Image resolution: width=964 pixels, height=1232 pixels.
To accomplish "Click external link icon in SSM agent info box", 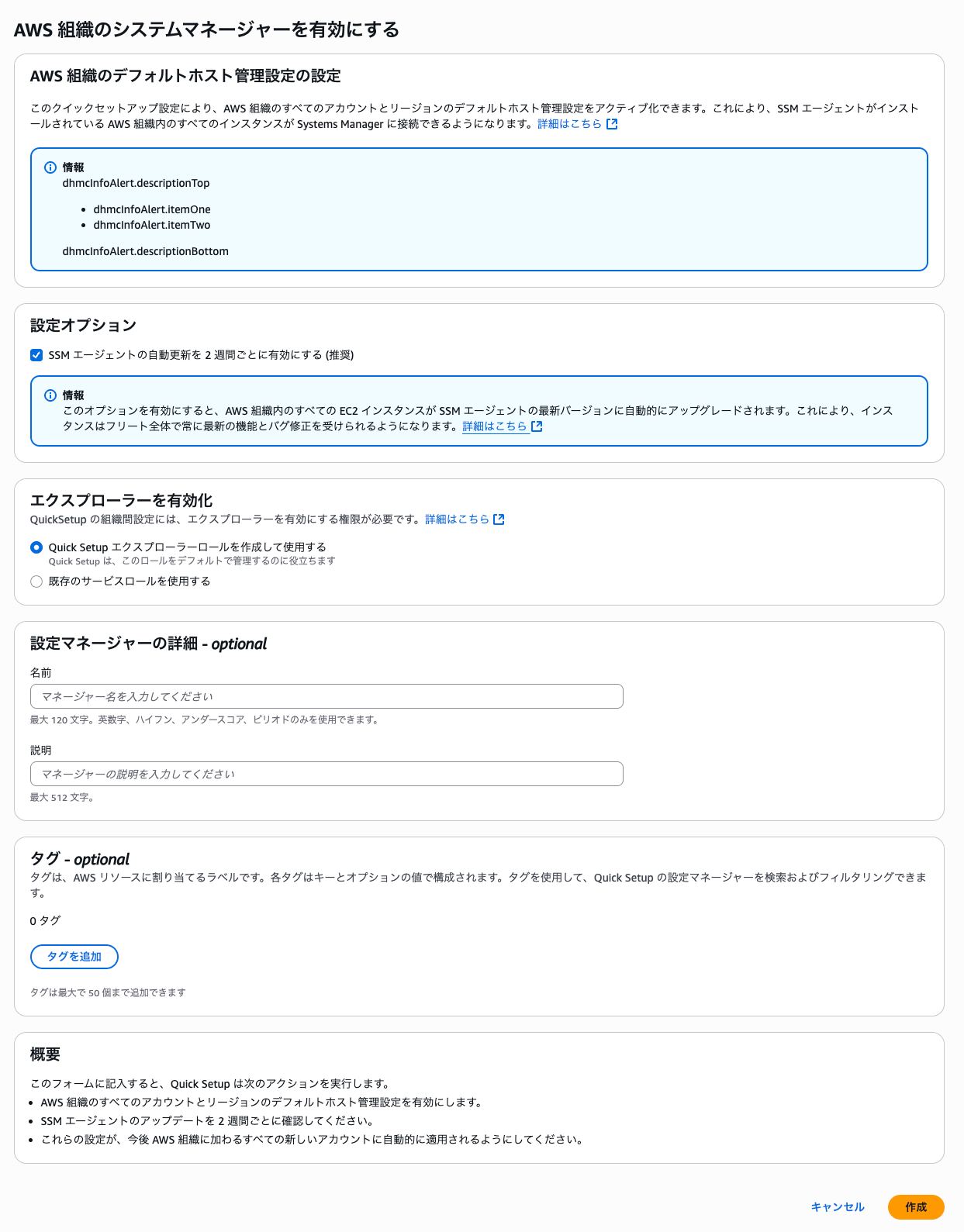I will (x=537, y=426).
